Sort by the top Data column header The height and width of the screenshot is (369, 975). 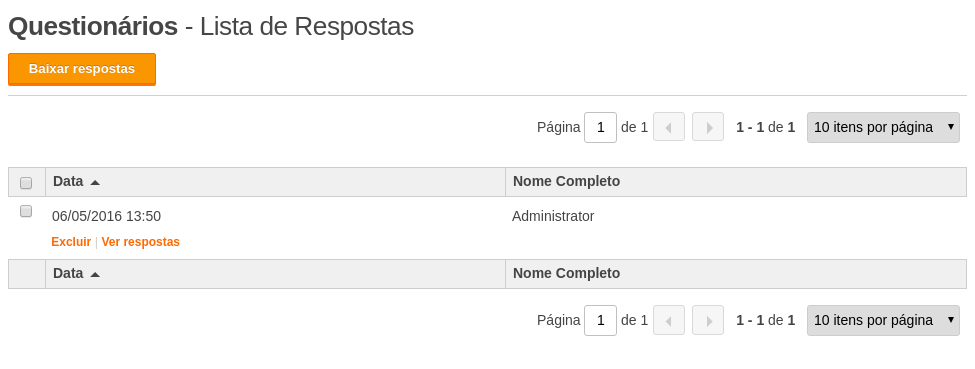68,181
